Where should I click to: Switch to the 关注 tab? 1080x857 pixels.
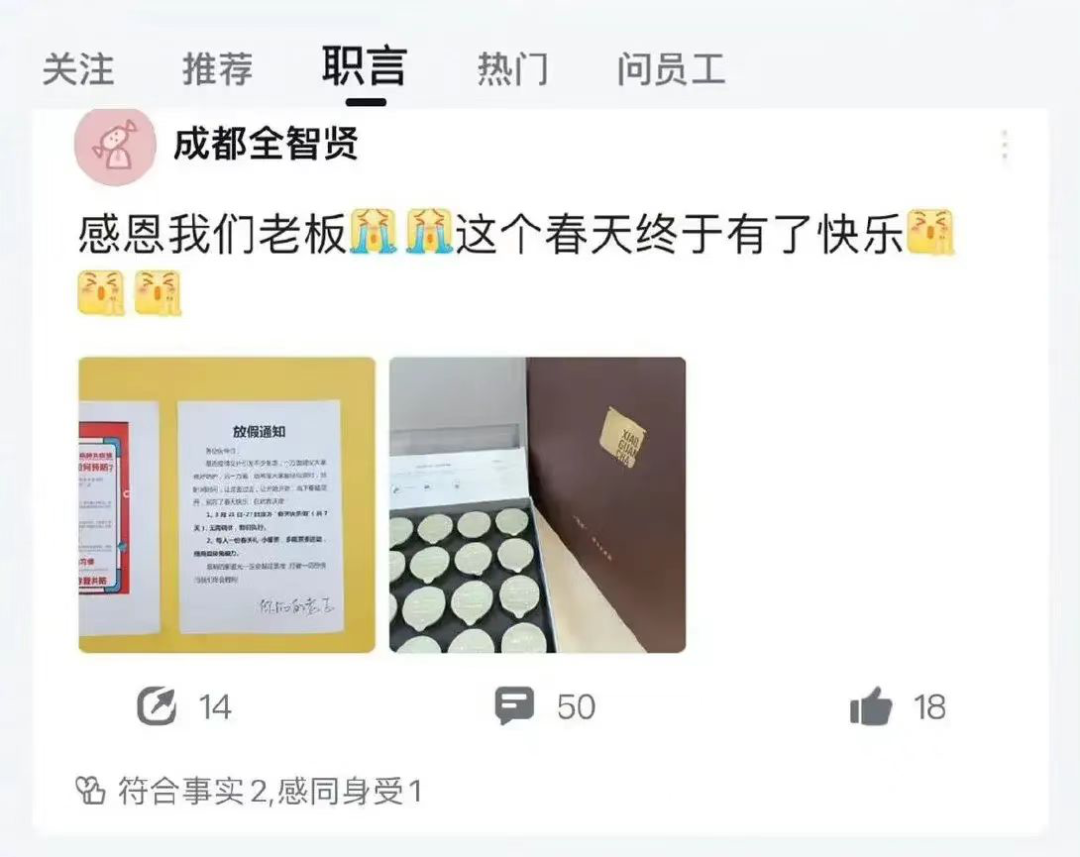tap(78, 70)
